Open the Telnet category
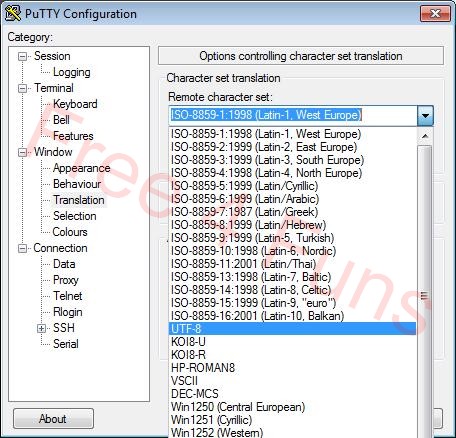The width and height of the screenshot is (456, 438). coord(68,296)
